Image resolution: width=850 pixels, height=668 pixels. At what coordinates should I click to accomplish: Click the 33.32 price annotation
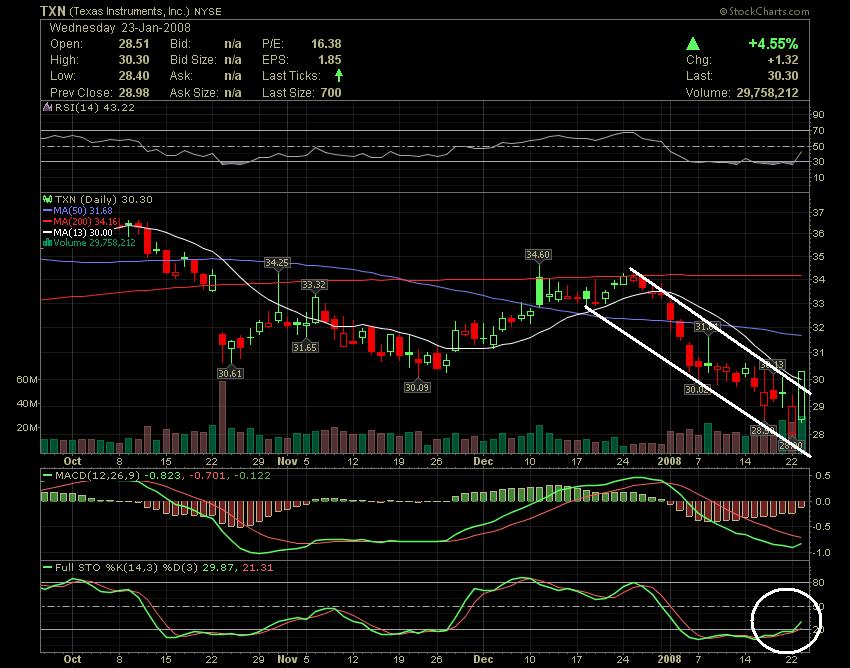pos(314,285)
